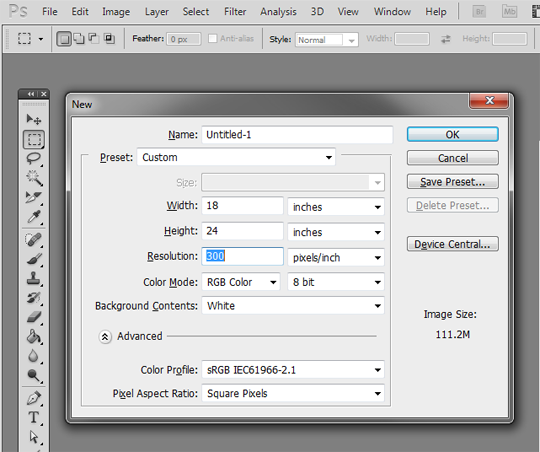Select the Magic Wand tool
Screen dimensions: 540x452
pos(34,178)
